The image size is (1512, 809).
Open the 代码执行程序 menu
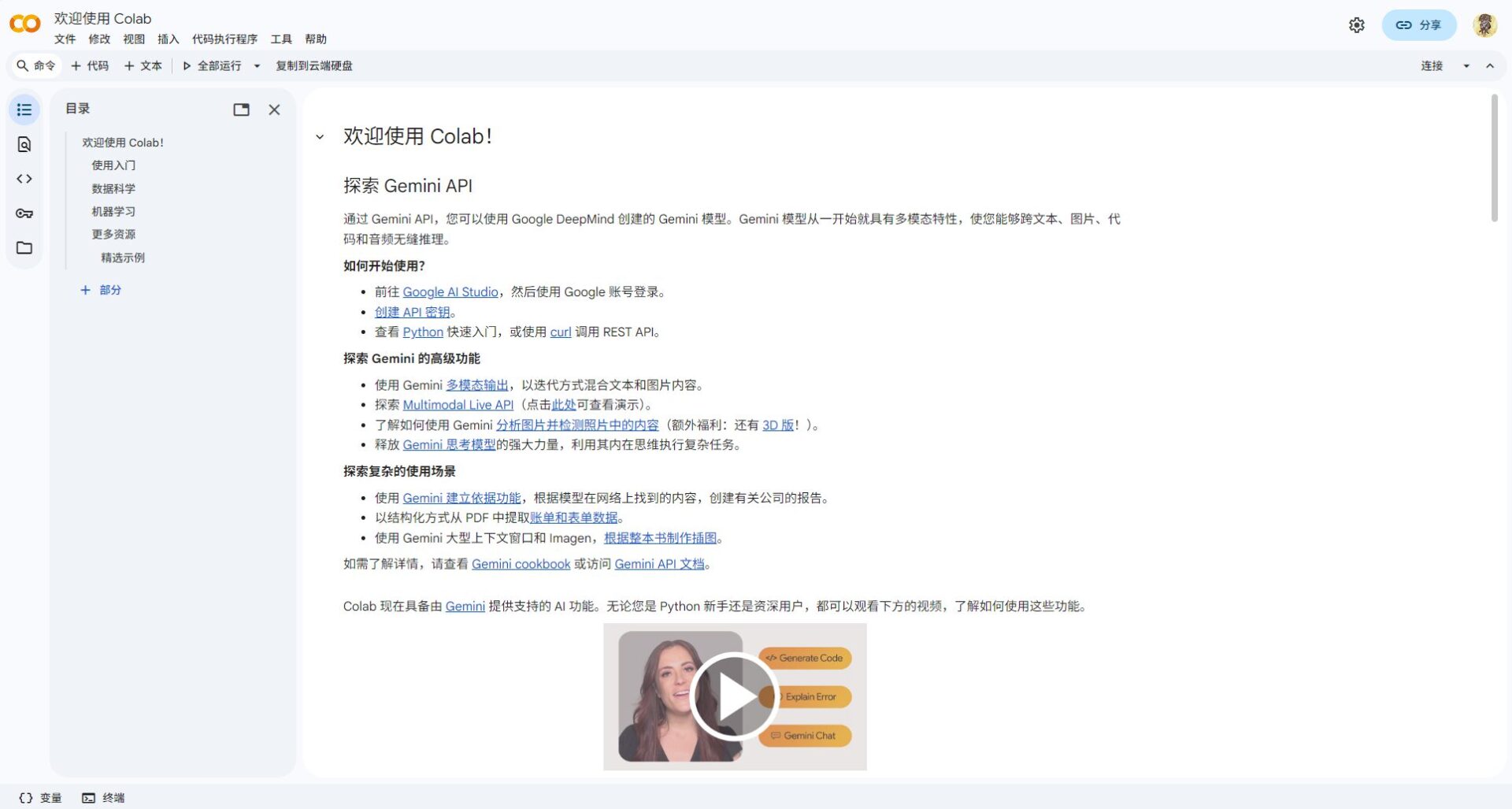224,39
